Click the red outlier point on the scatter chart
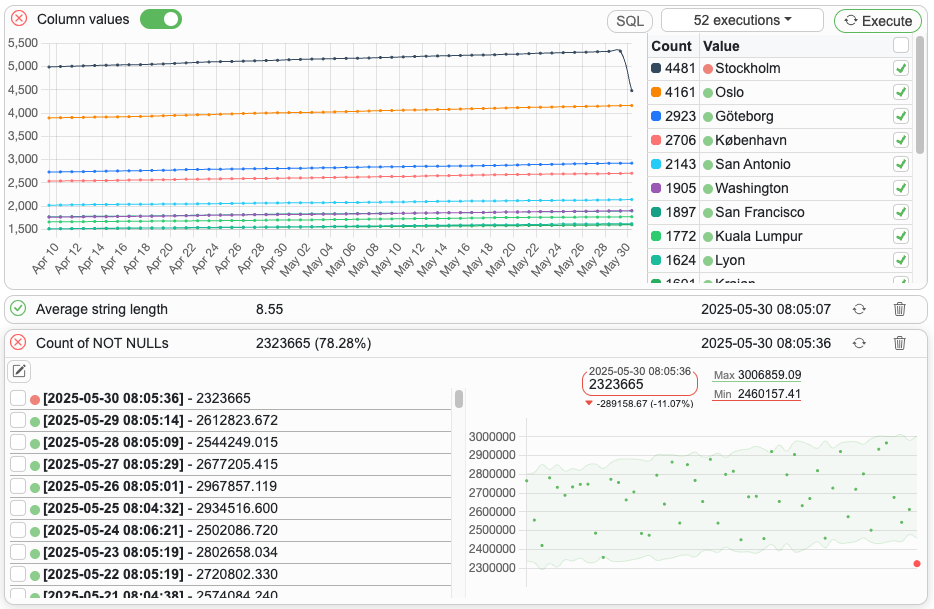The image size is (934, 609). click(x=917, y=564)
